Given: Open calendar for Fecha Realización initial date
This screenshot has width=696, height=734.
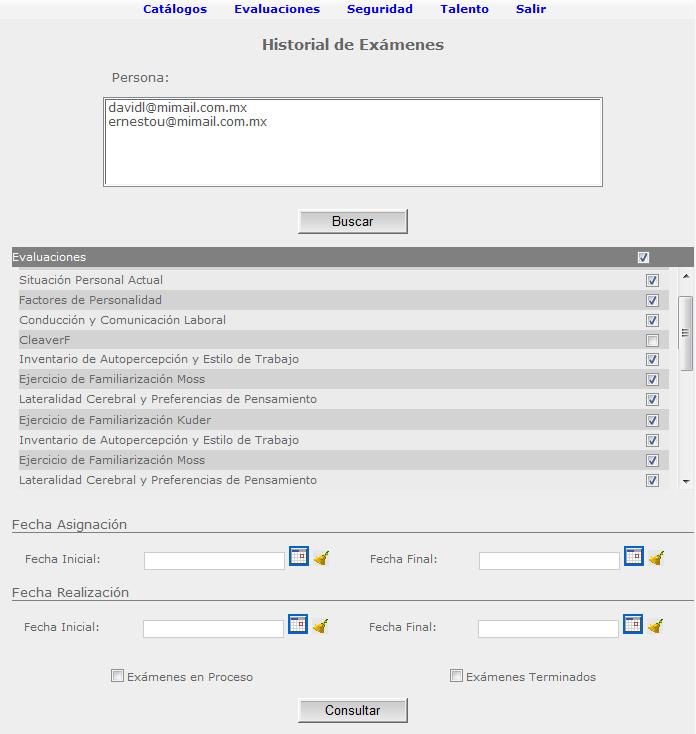Looking at the screenshot, I should click(x=298, y=624).
